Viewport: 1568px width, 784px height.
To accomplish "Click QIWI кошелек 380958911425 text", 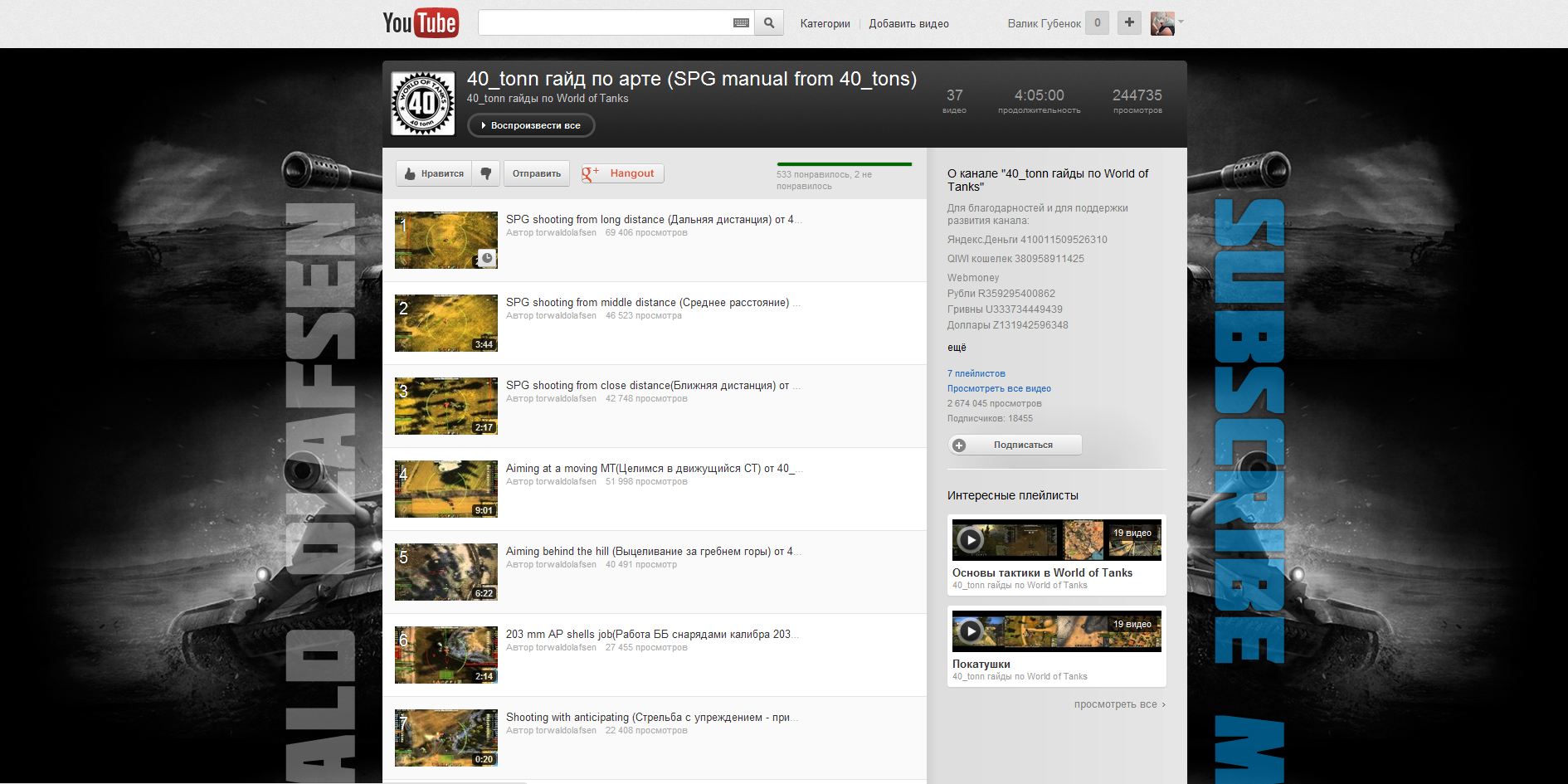I will click(x=1015, y=259).
